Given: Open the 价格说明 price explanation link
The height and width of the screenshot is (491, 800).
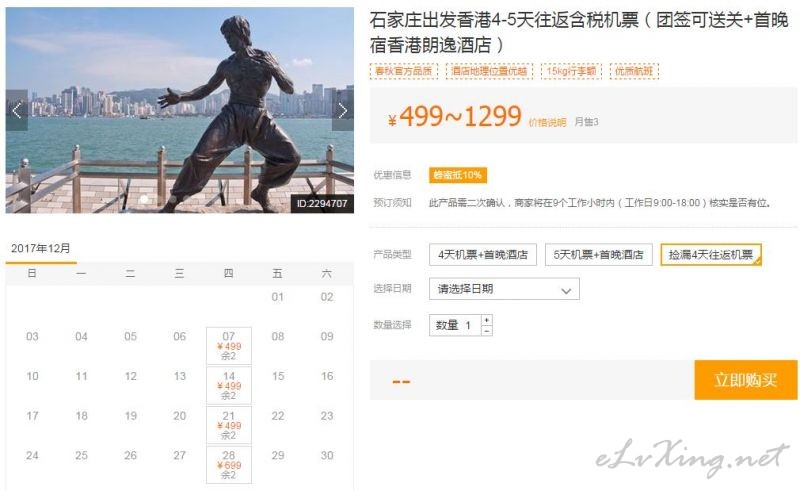Looking at the screenshot, I should click(x=547, y=122).
